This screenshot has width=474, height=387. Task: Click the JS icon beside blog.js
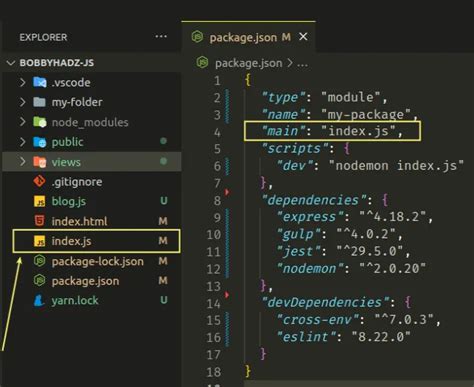point(40,201)
